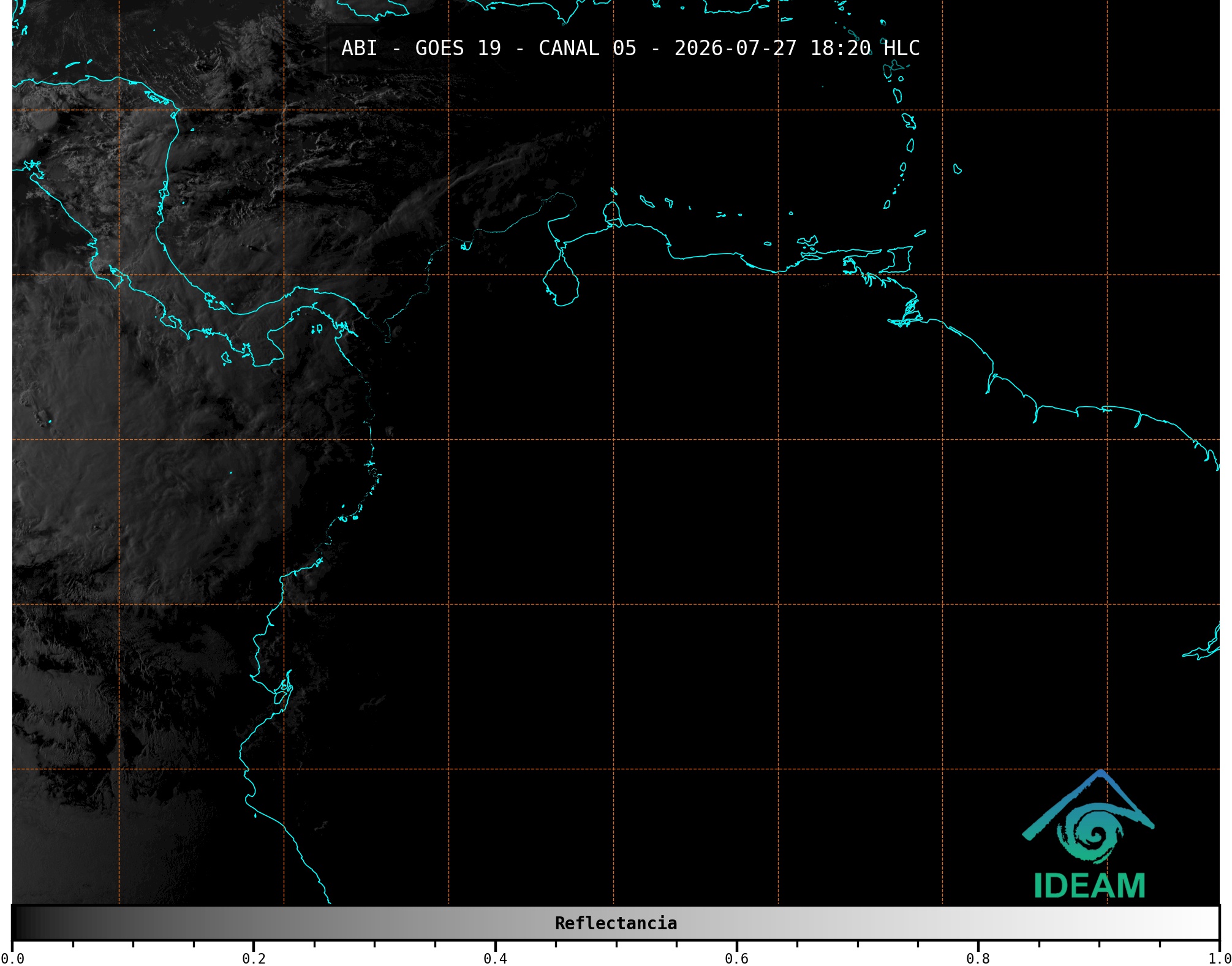Click the '0.8' colorbar tick label
The width and height of the screenshot is (1232, 966).
pos(978,959)
